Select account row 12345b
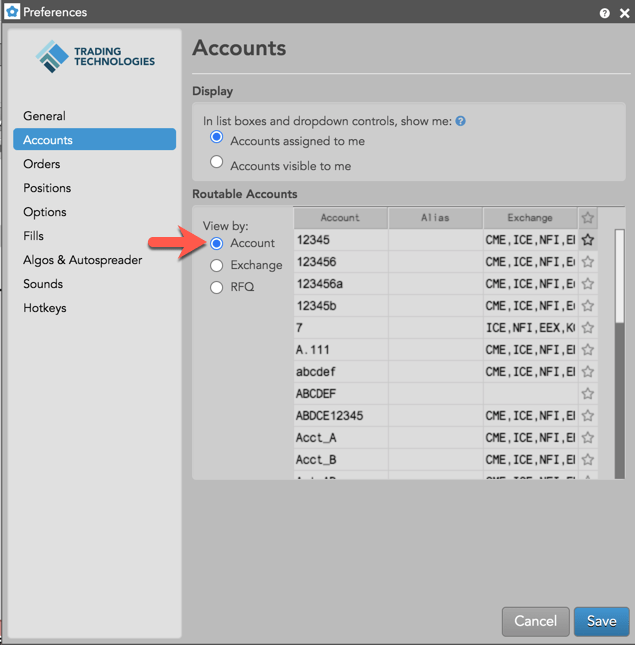 pos(445,306)
